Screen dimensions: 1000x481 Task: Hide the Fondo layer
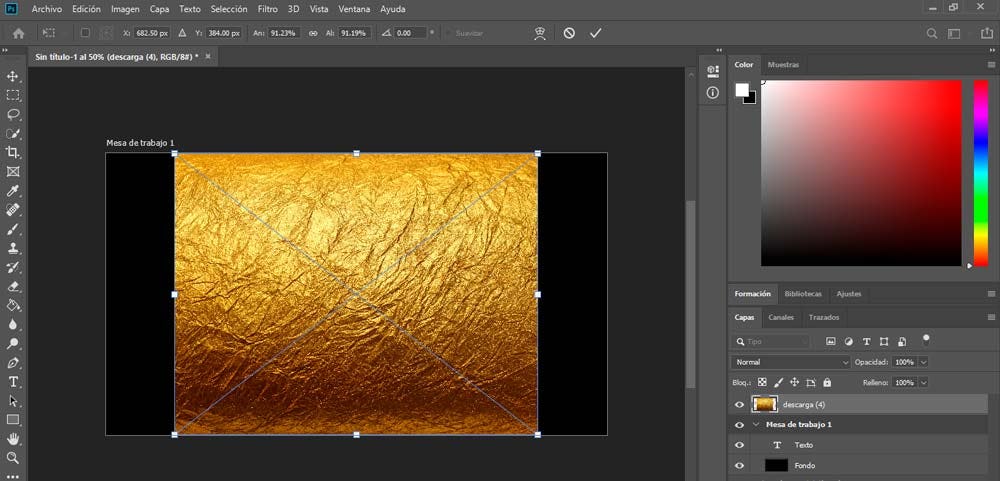point(740,465)
